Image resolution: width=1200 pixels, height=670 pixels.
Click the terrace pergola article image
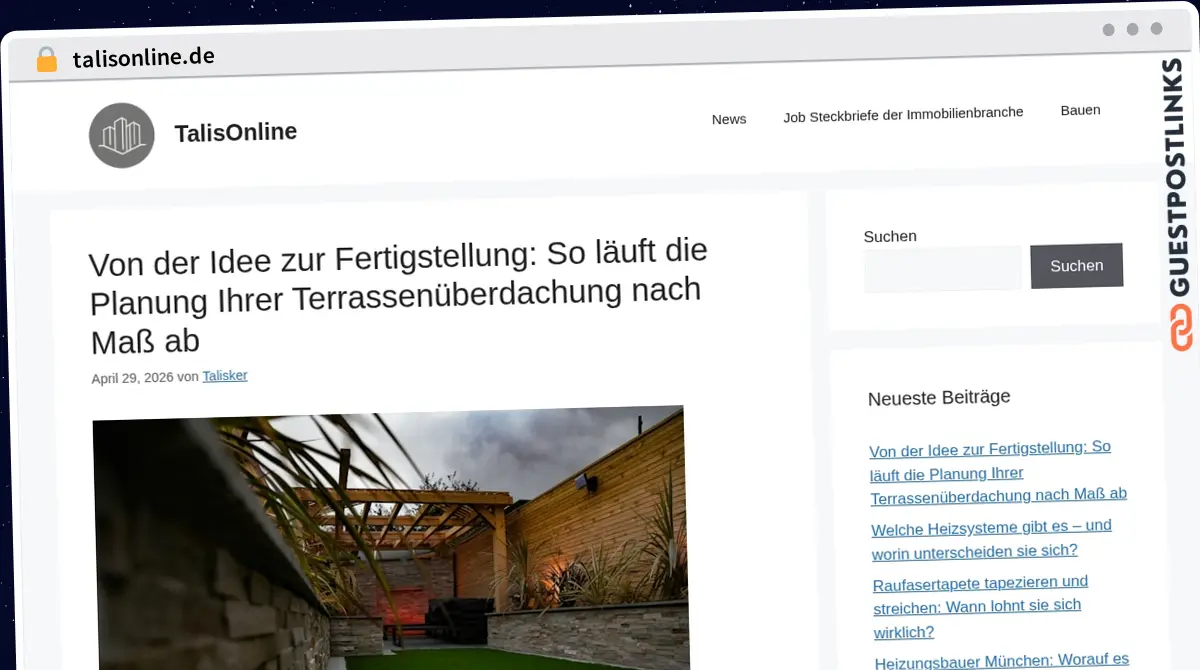coord(390,540)
